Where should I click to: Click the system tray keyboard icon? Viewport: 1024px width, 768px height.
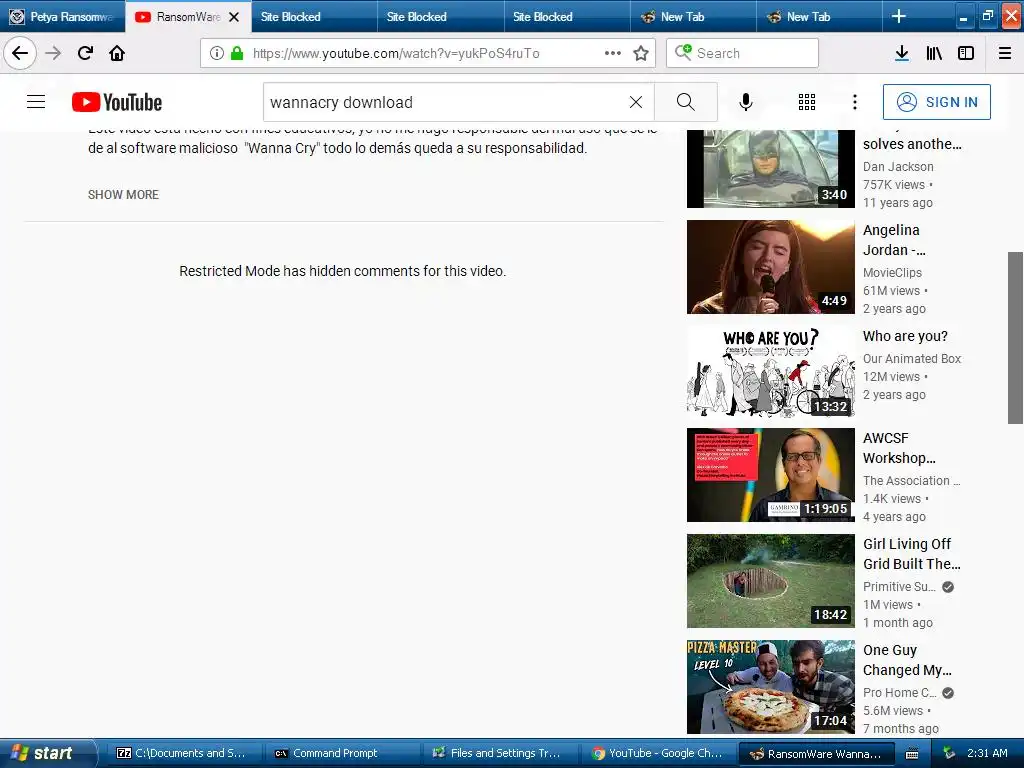point(912,754)
